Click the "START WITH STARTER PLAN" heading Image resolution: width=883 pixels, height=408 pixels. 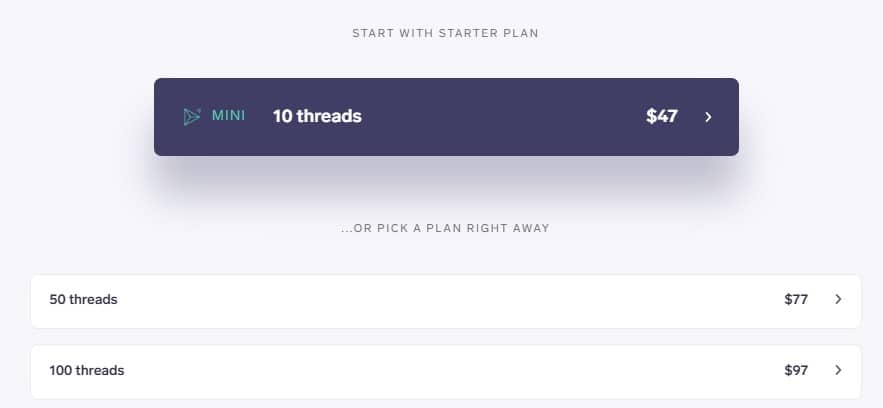point(445,33)
